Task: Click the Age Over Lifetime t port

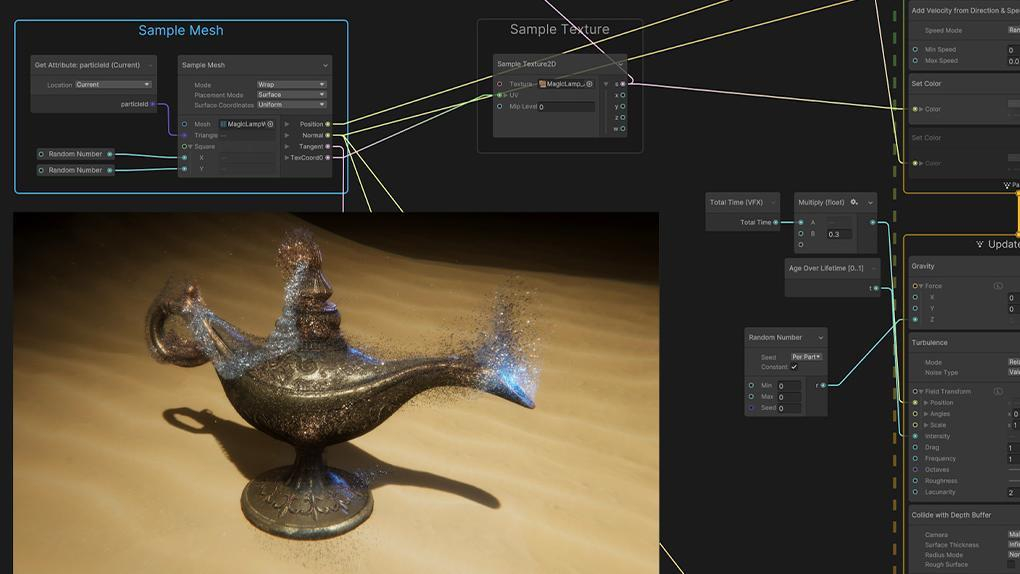Action: pyautogui.click(x=876, y=288)
